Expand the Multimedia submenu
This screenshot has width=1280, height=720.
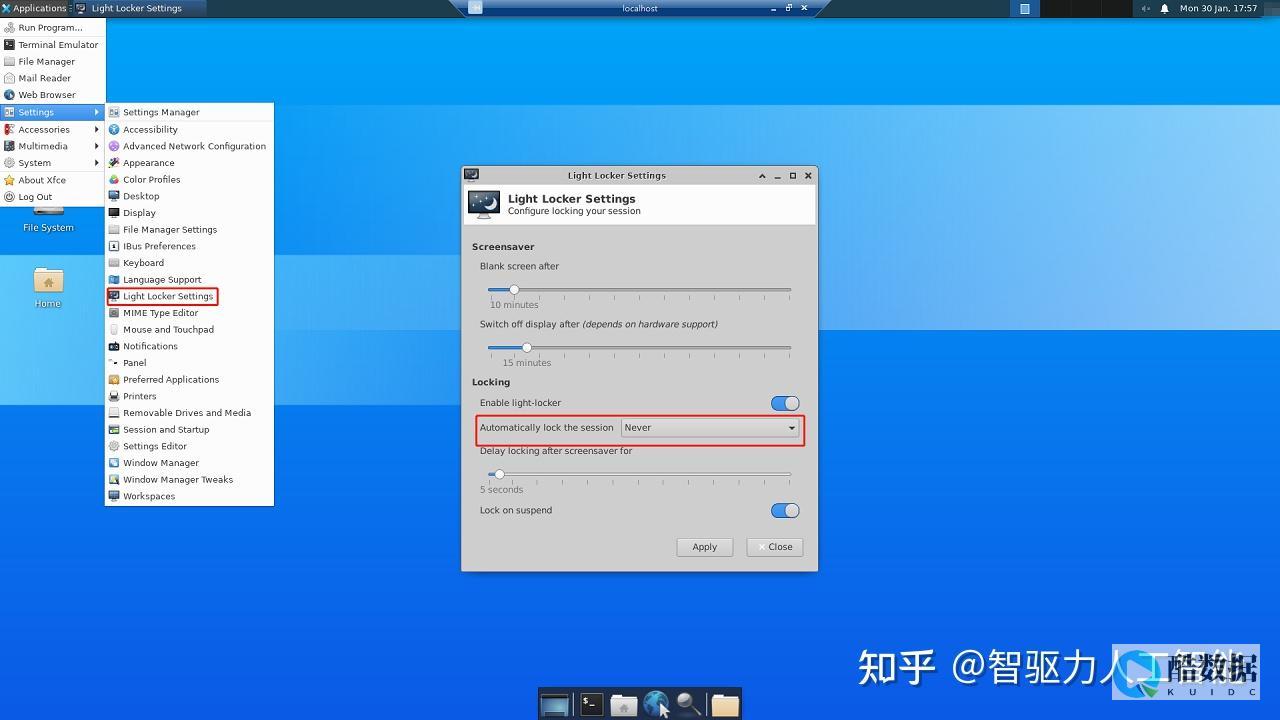52,146
